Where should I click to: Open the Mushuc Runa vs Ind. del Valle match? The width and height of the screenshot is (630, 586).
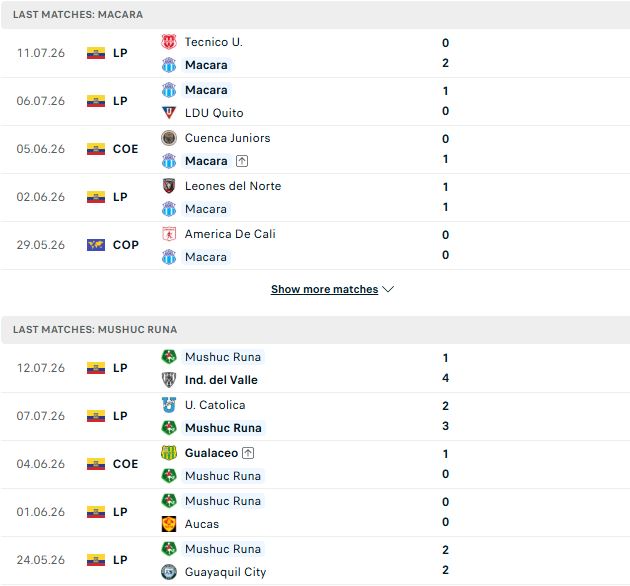pyautogui.click(x=315, y=368)
